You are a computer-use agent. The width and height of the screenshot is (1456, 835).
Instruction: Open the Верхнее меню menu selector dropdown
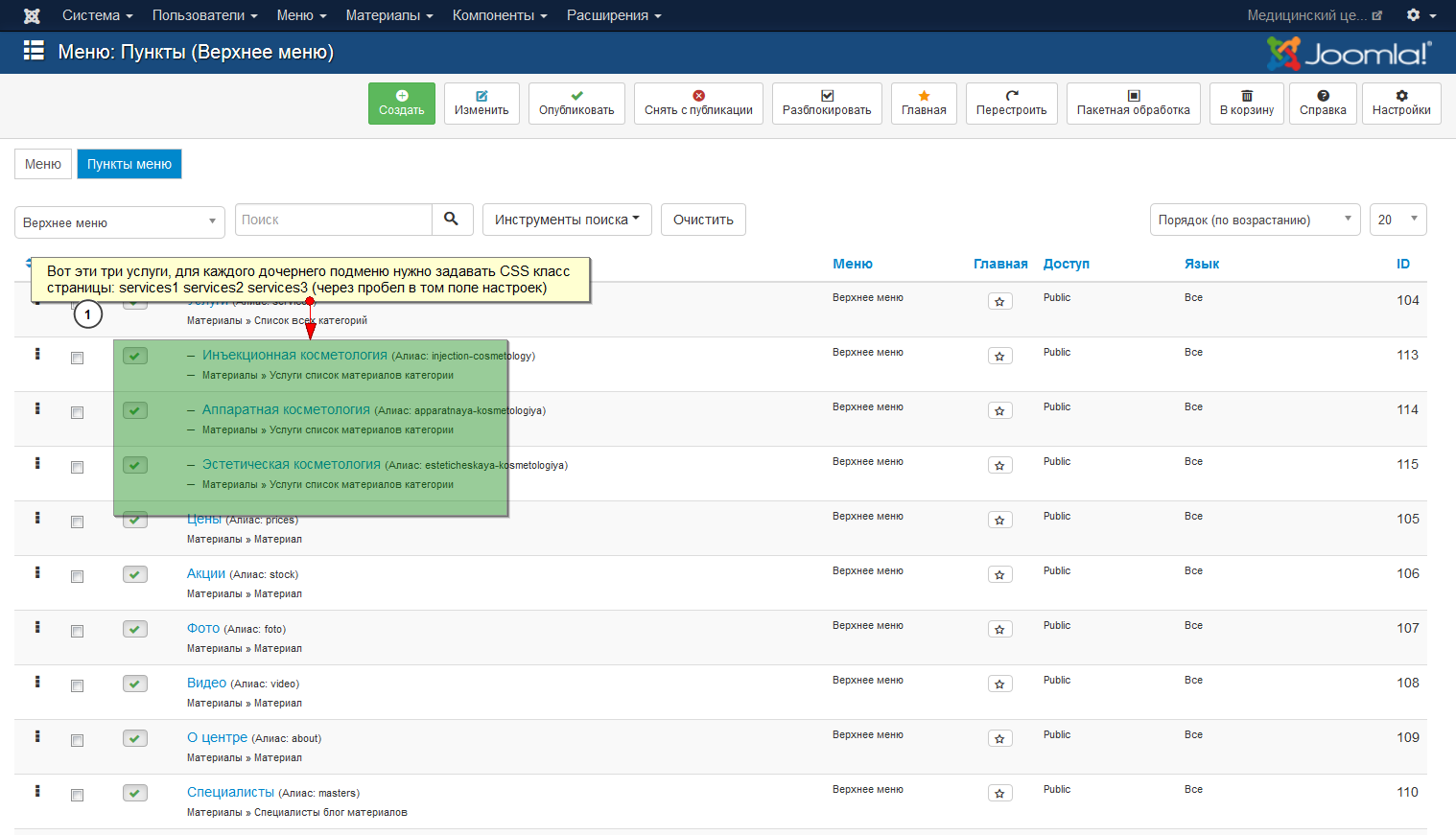119,222
